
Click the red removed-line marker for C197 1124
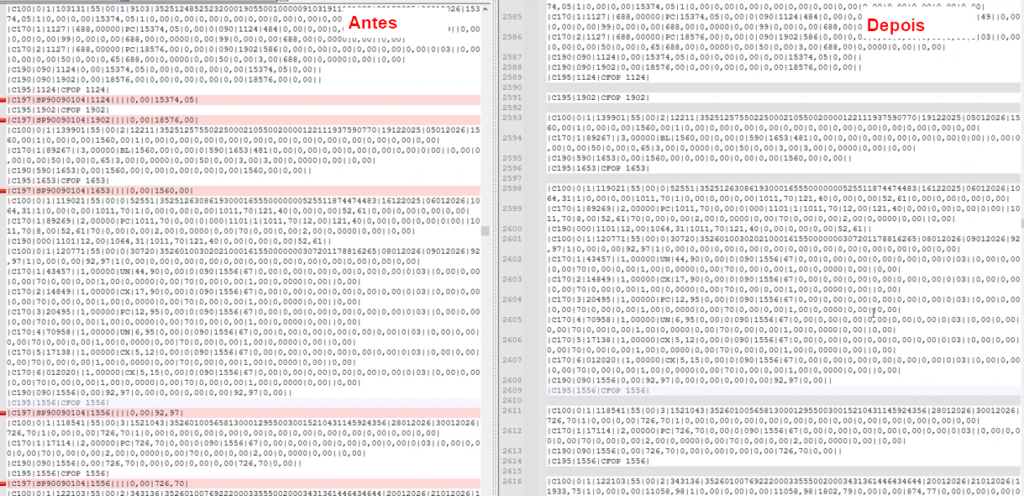pos(4,101)
